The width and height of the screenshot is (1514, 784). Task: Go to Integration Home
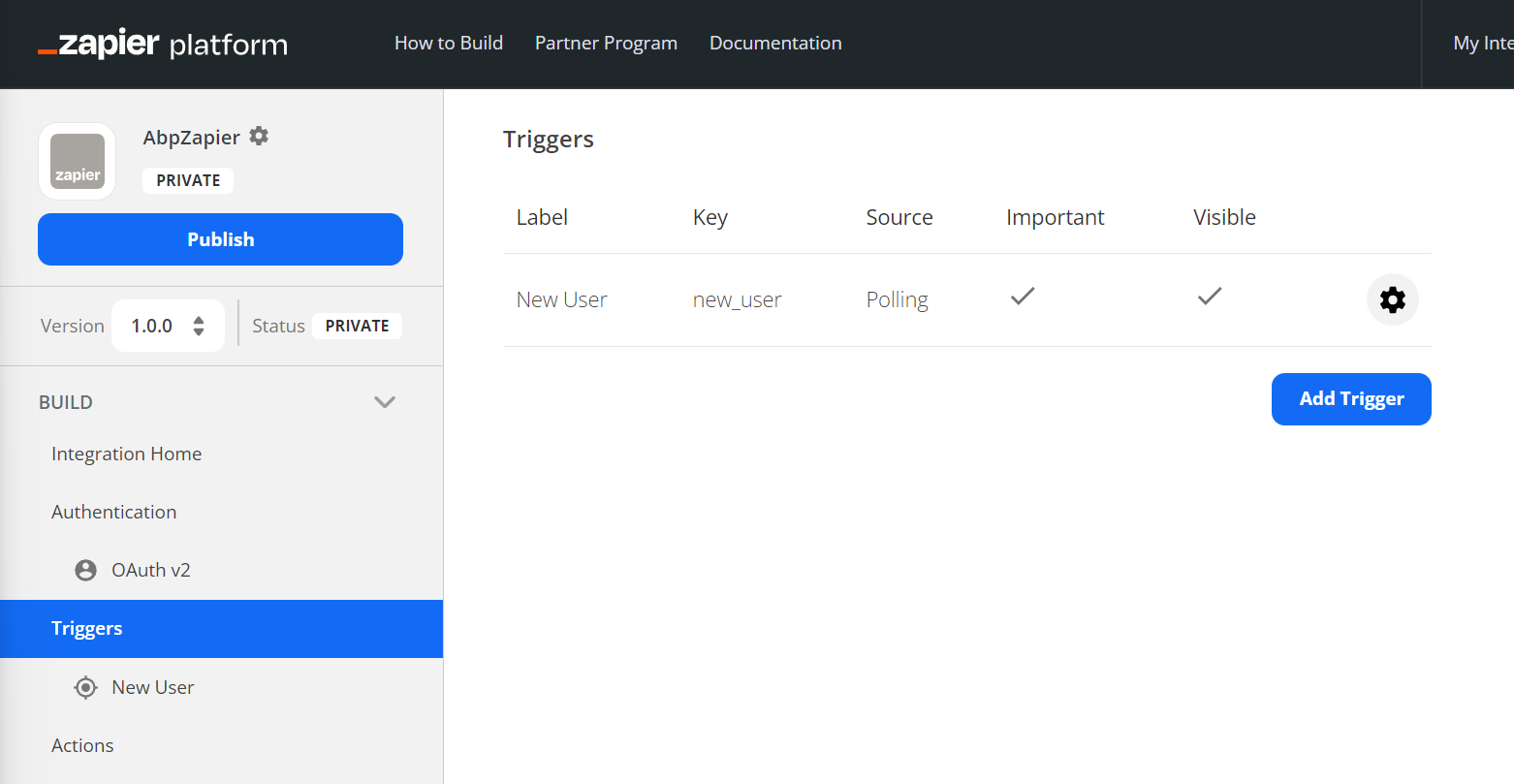(x=127, y=454)
